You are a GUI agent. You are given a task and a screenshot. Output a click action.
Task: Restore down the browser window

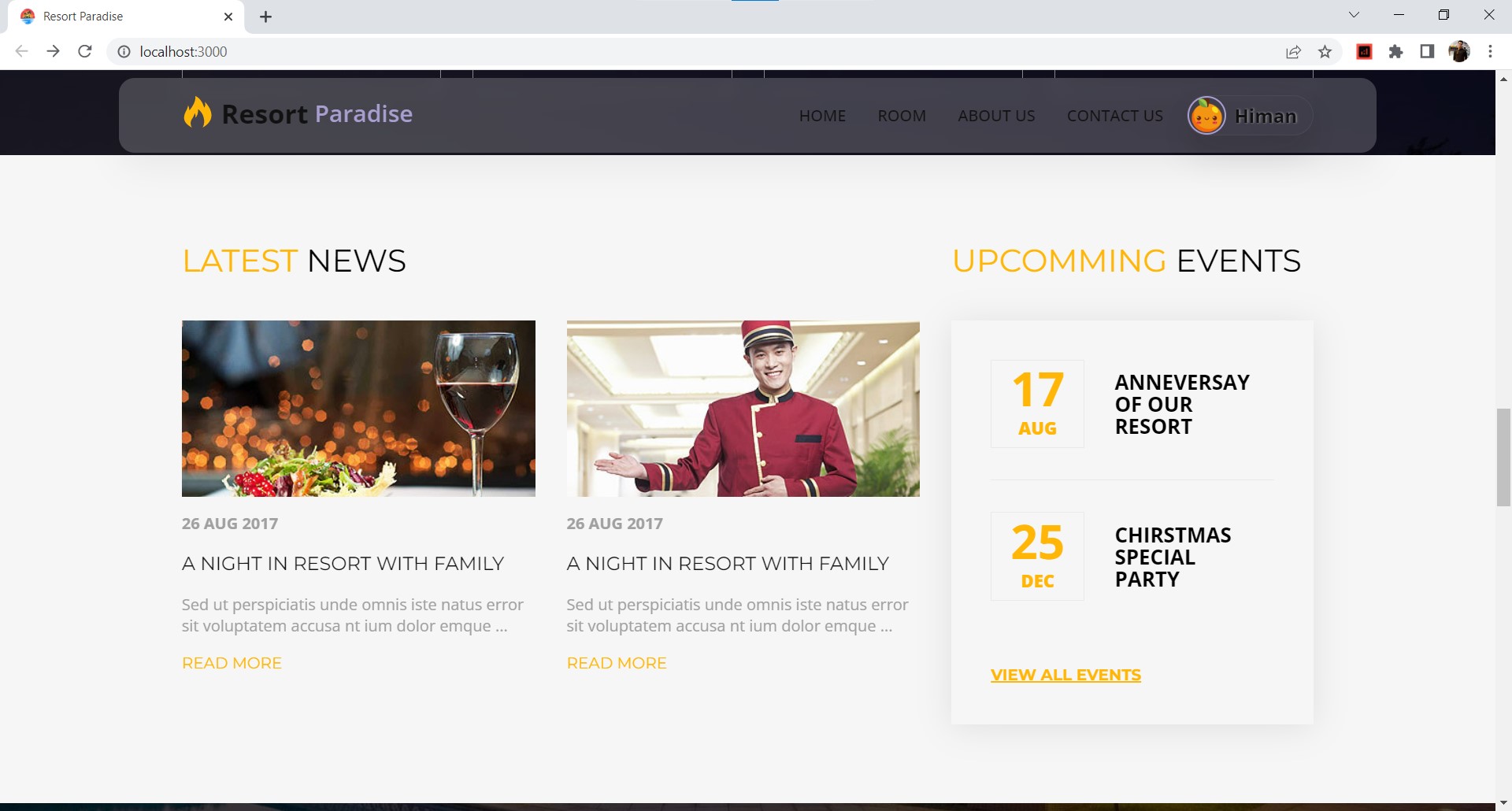[1443, 15]
